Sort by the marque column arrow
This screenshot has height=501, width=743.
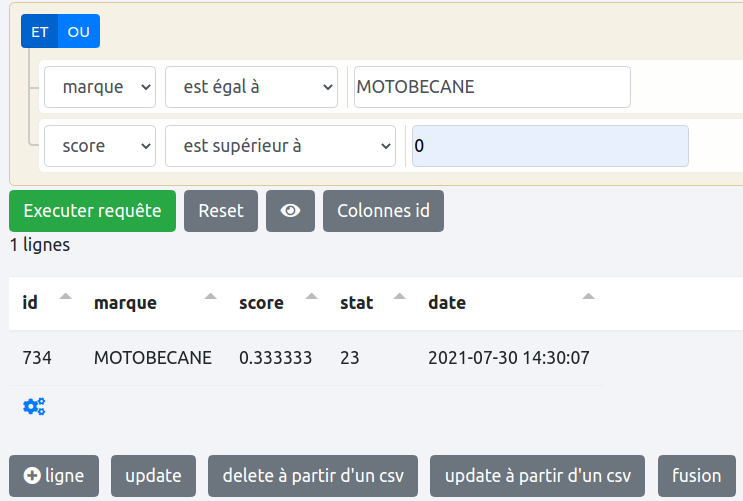(x=210, y=298)
